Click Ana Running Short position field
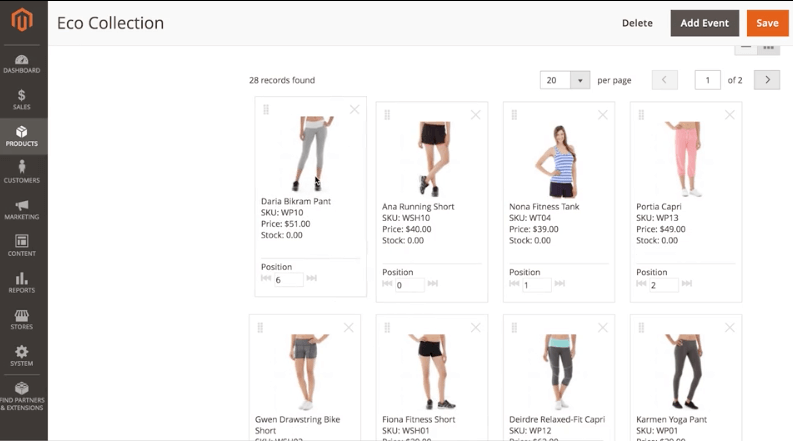The image size is (793, 441). click(410, 285)
